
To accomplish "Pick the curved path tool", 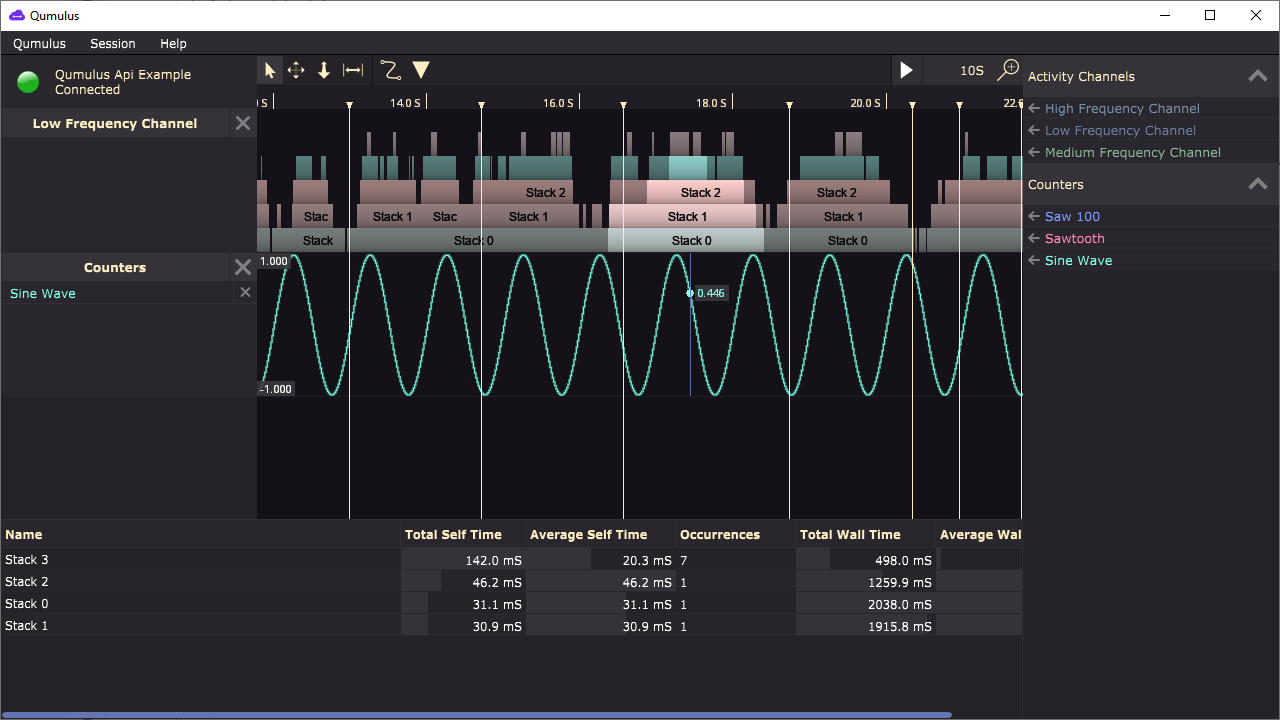I will 391,70.
